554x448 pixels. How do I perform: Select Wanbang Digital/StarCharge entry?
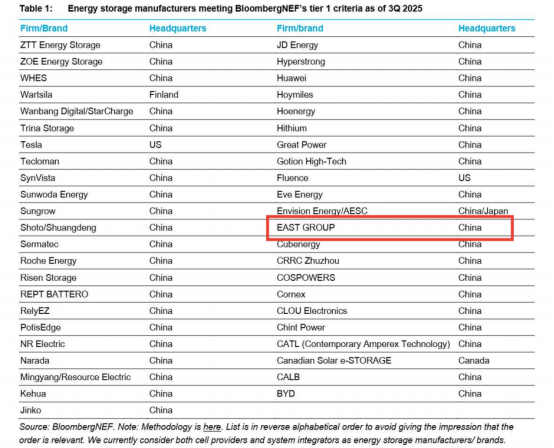pyautogui.click(x=77, y=111)
